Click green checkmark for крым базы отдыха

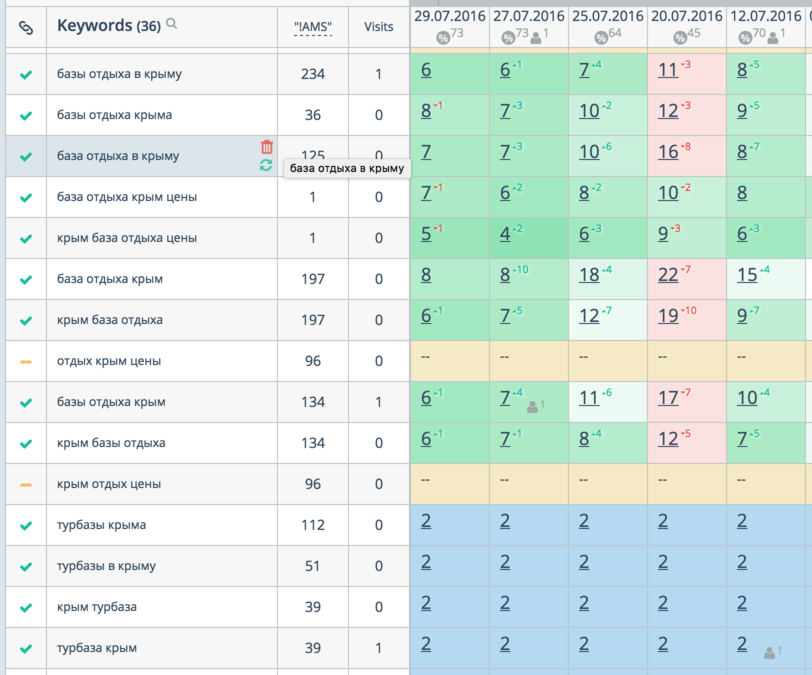(x=26, y=443)
